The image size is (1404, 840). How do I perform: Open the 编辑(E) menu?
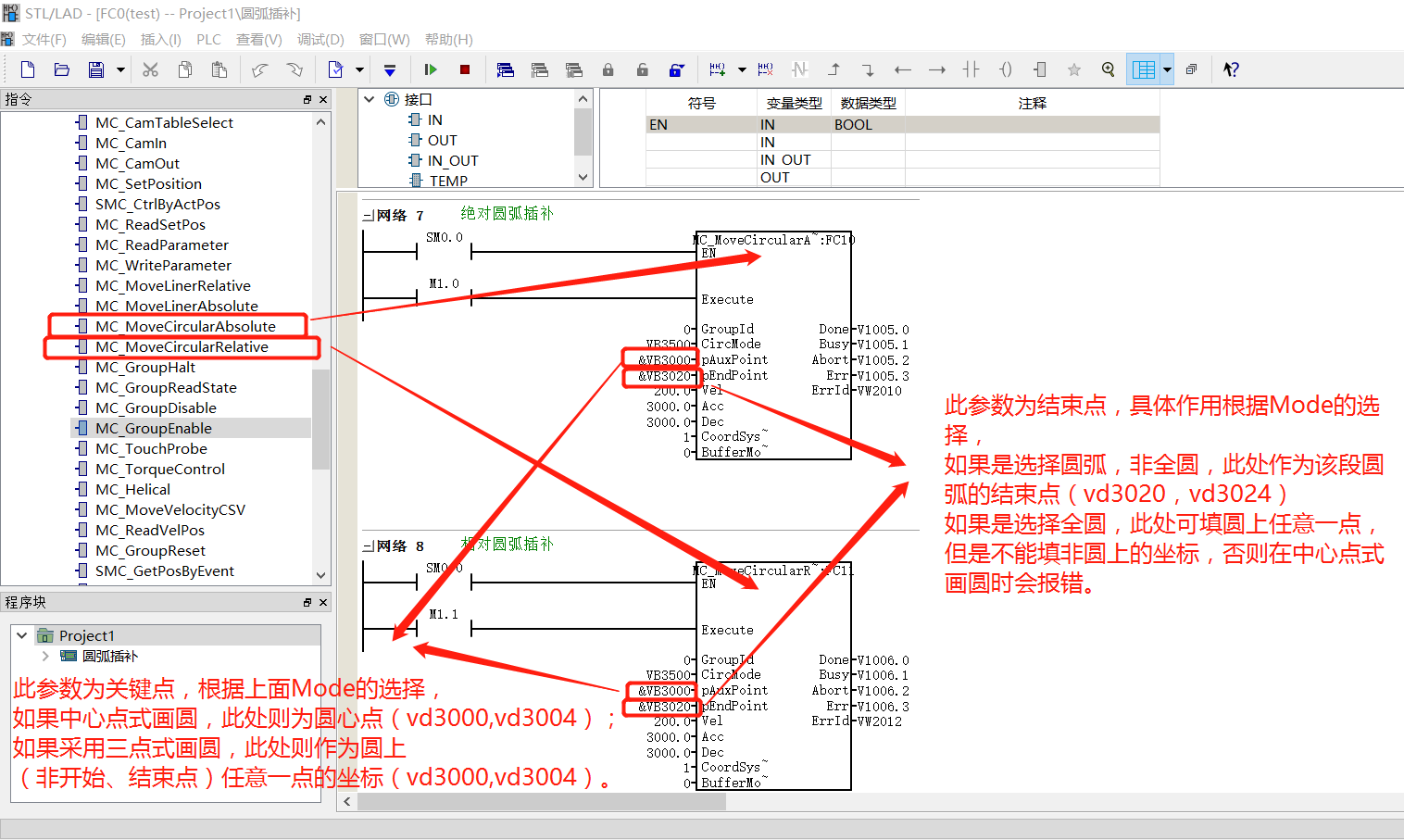coord(104,40)
